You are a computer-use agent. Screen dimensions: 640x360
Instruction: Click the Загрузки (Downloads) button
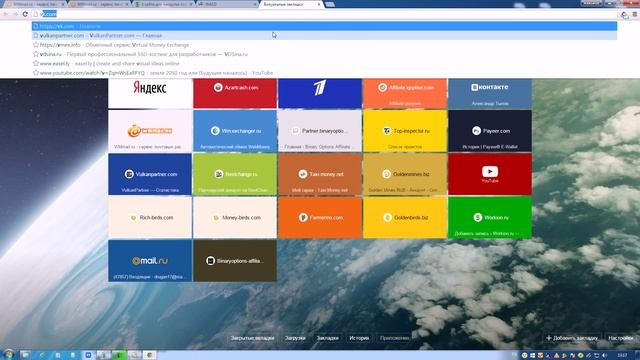[x=295, y=338]
